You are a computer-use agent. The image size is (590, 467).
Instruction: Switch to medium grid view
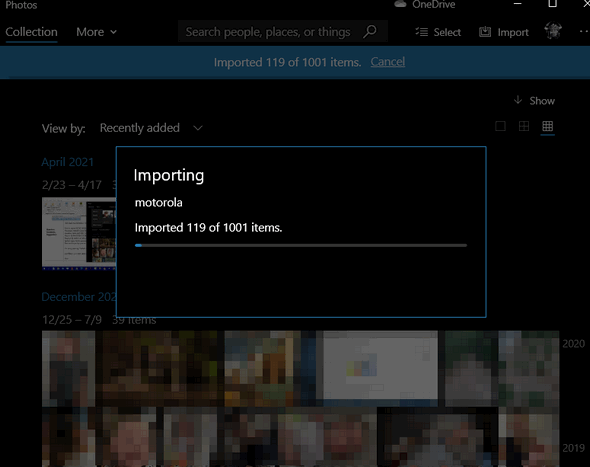pyautogui.click(x=524, y=126)
